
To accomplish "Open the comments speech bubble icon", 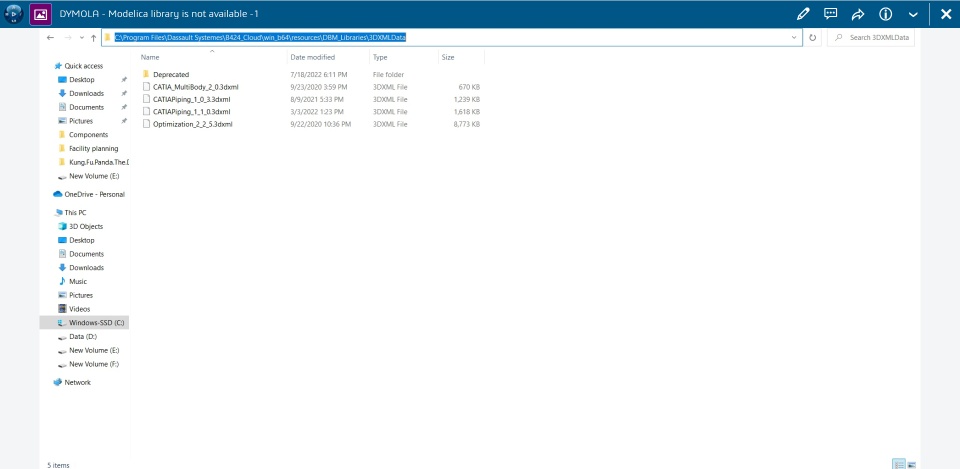I will coord(831,13).
